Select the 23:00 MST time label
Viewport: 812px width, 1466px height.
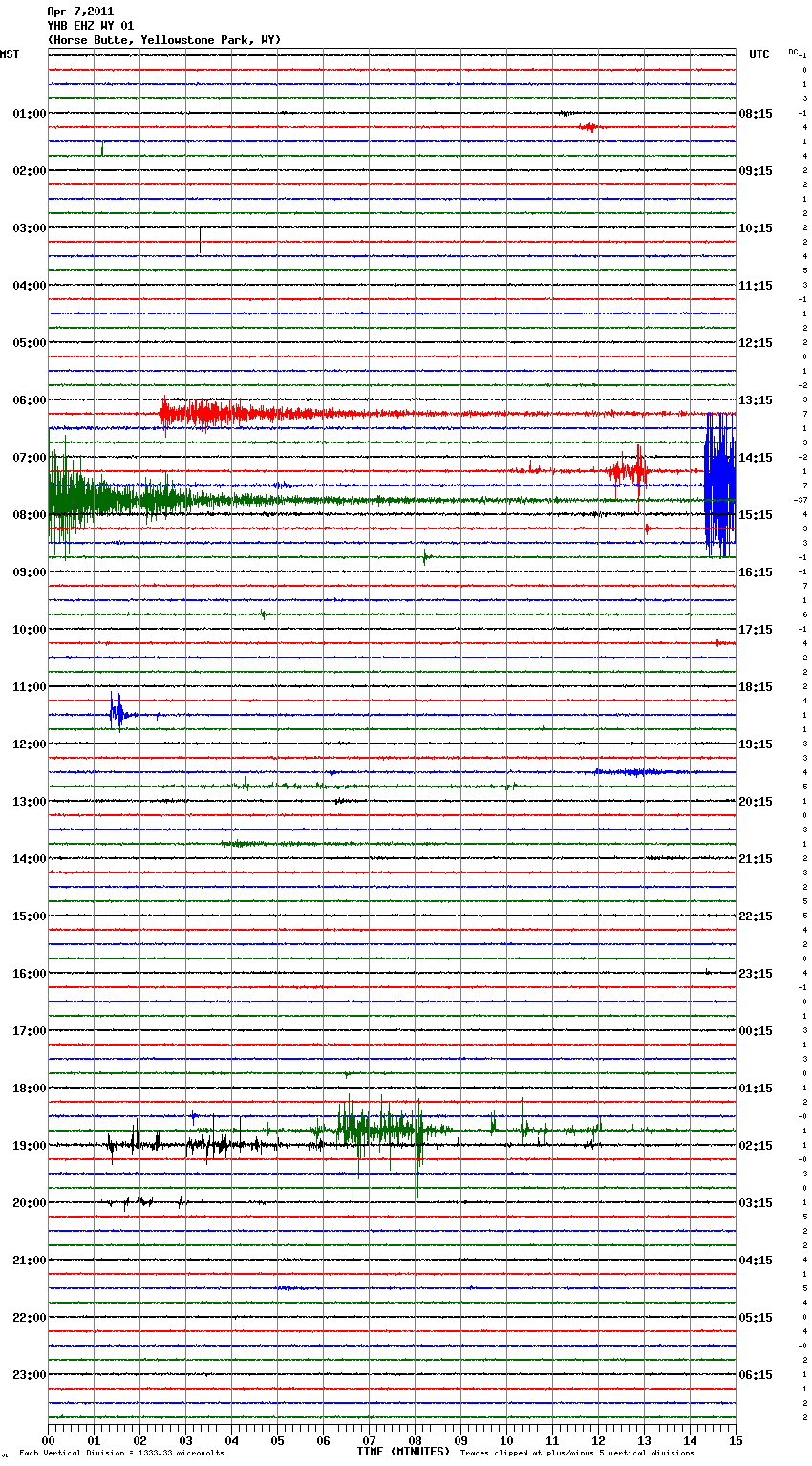click(30, 1375)
